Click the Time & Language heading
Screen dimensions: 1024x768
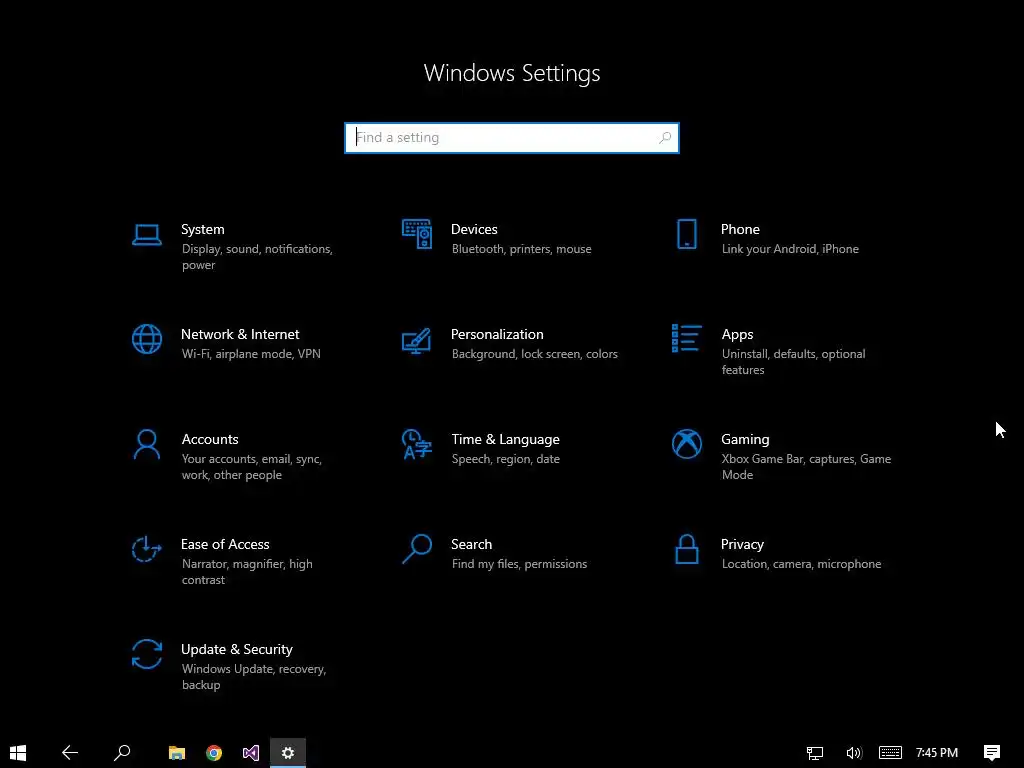pyautogui.click(x=505, y=440)
